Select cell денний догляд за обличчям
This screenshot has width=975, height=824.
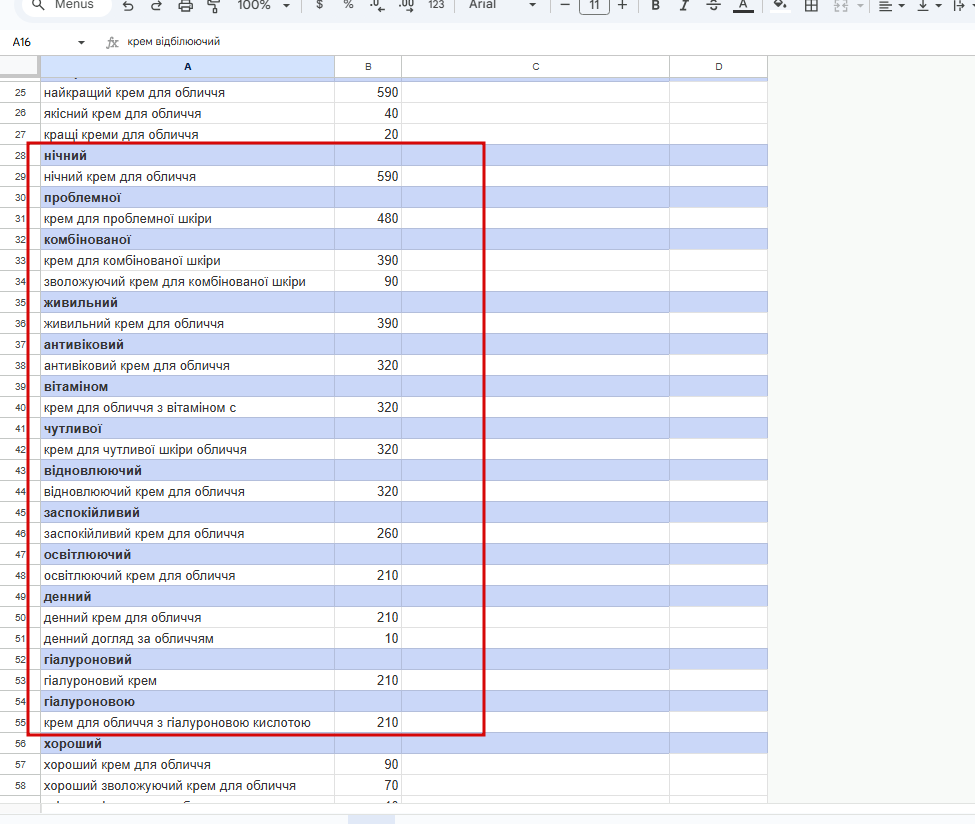(187, 639)
